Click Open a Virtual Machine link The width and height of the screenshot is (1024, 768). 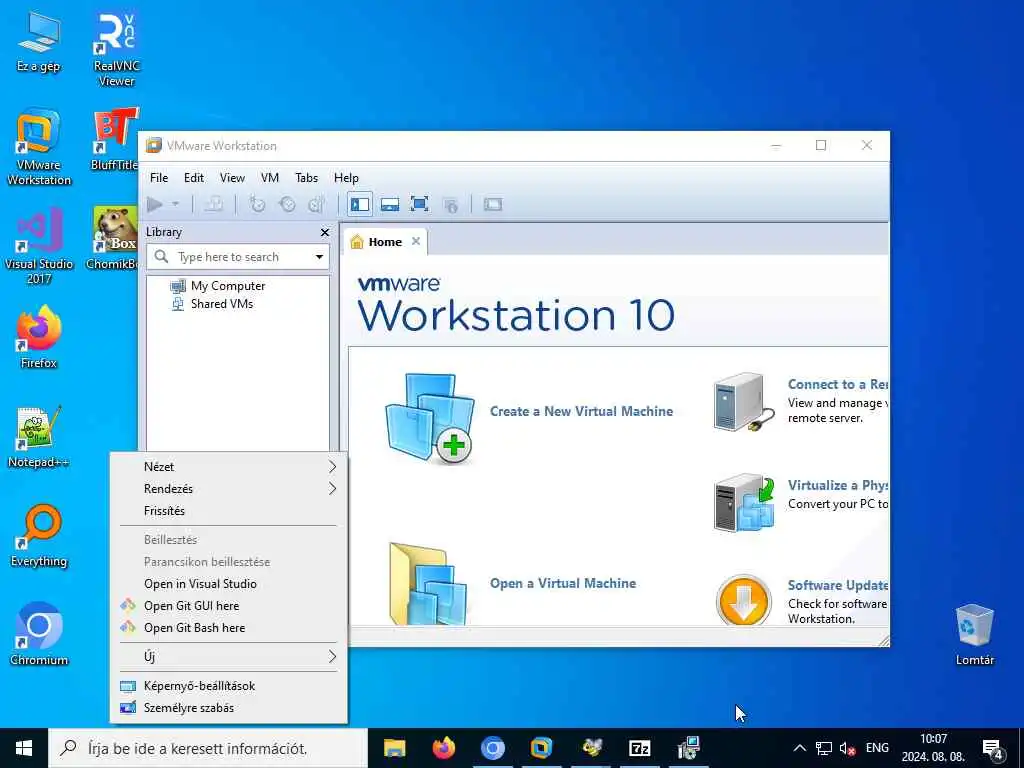coord(563,583)
